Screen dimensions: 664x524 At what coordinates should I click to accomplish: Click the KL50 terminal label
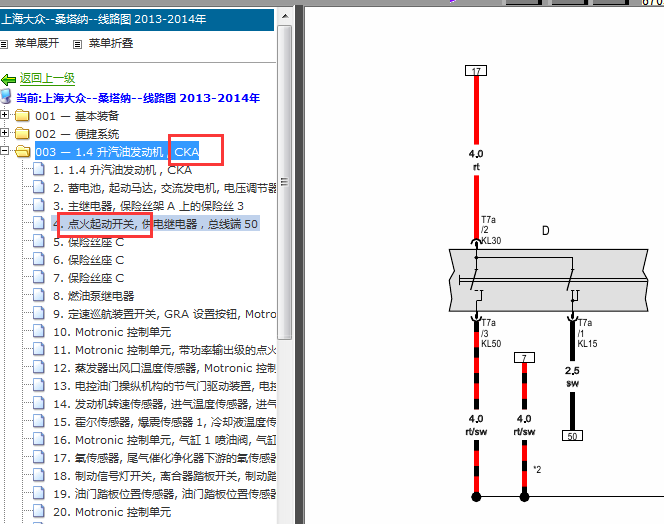(491, 344)
